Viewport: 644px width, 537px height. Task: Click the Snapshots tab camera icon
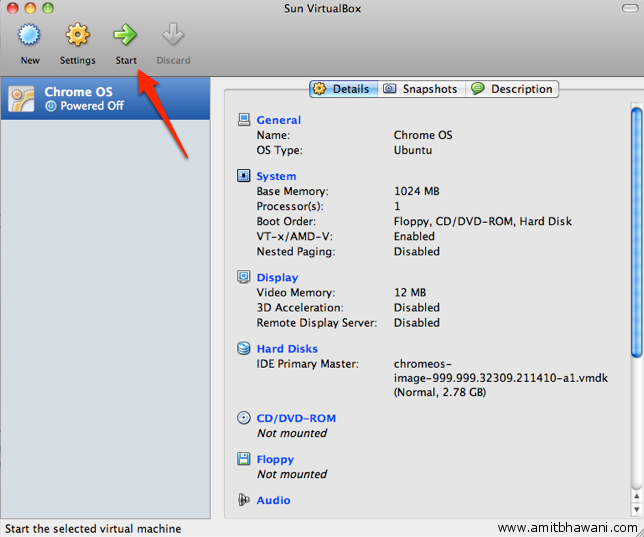pos(389,88)
